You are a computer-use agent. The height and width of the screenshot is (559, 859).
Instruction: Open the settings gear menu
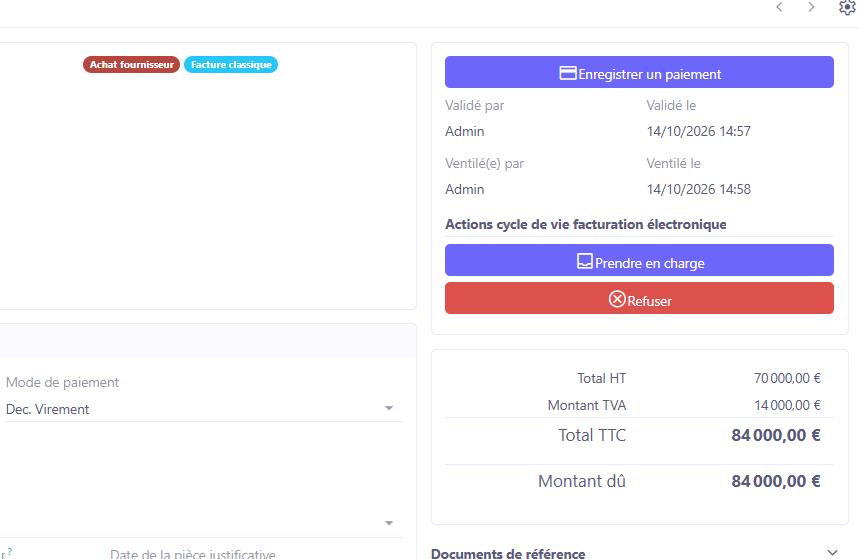(847, 7)
